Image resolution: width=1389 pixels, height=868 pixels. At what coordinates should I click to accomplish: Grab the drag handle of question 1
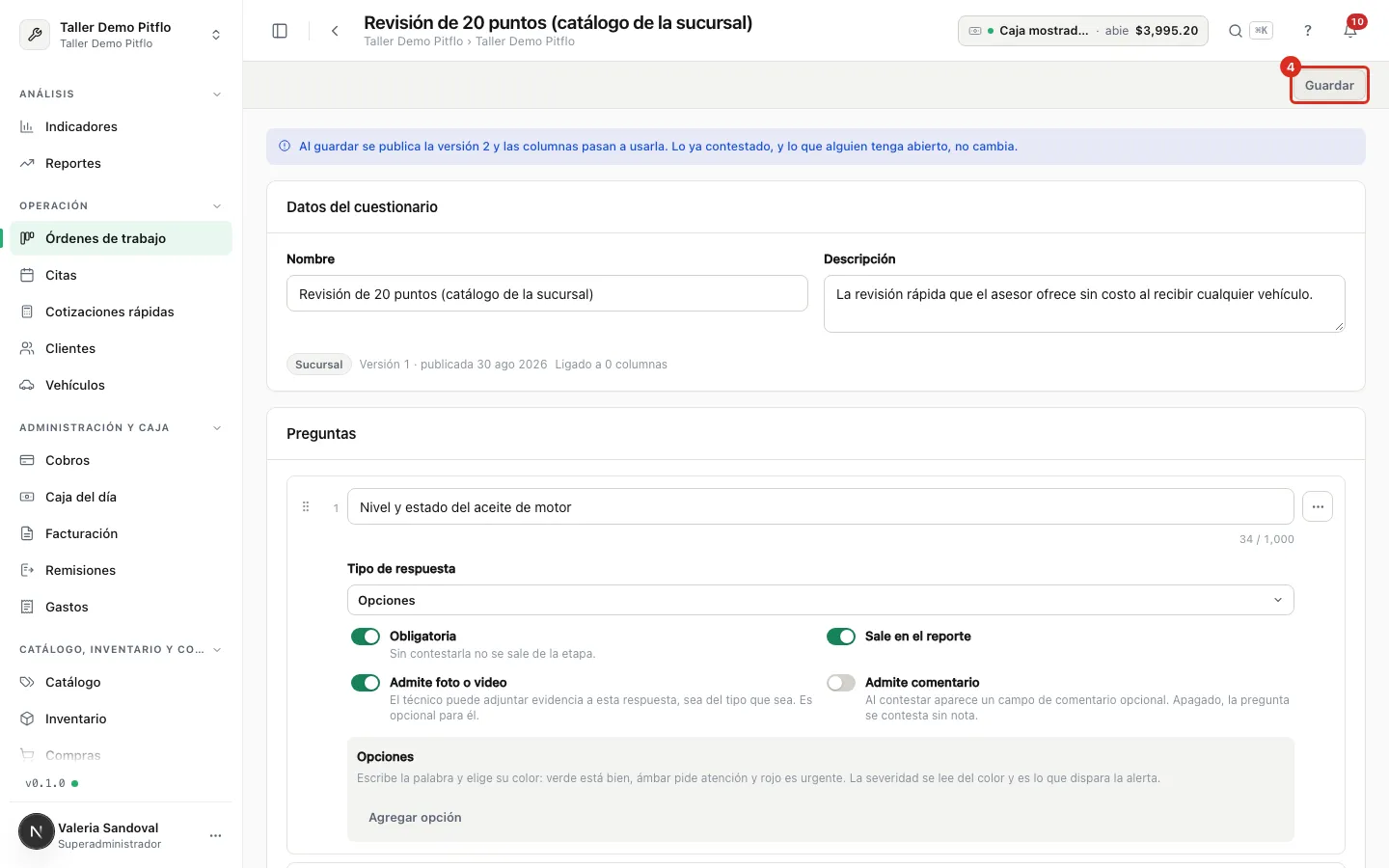[306, 506]
